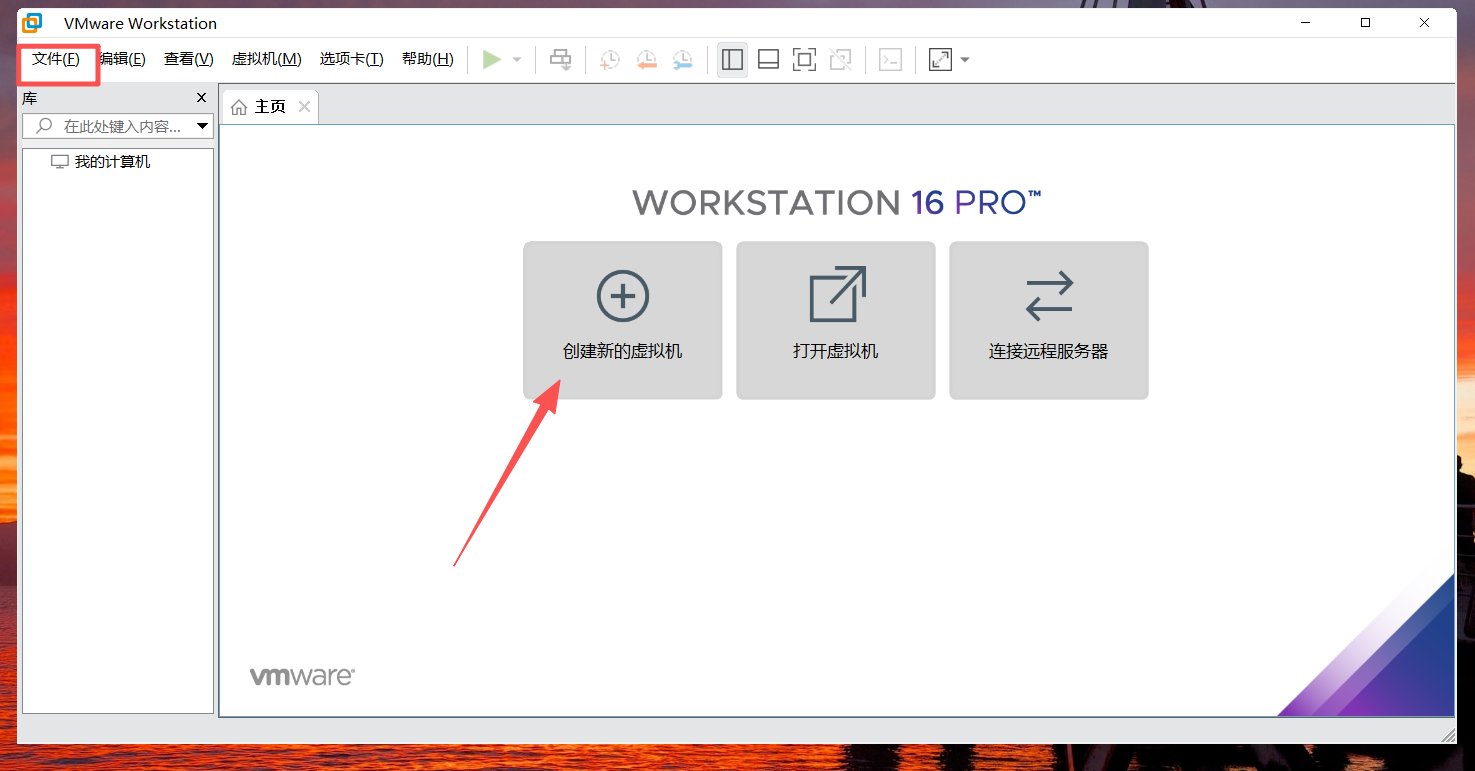Screen dimensions: 1475x771
Task: Open the 文件(F) menu
Action: (56, 60)
